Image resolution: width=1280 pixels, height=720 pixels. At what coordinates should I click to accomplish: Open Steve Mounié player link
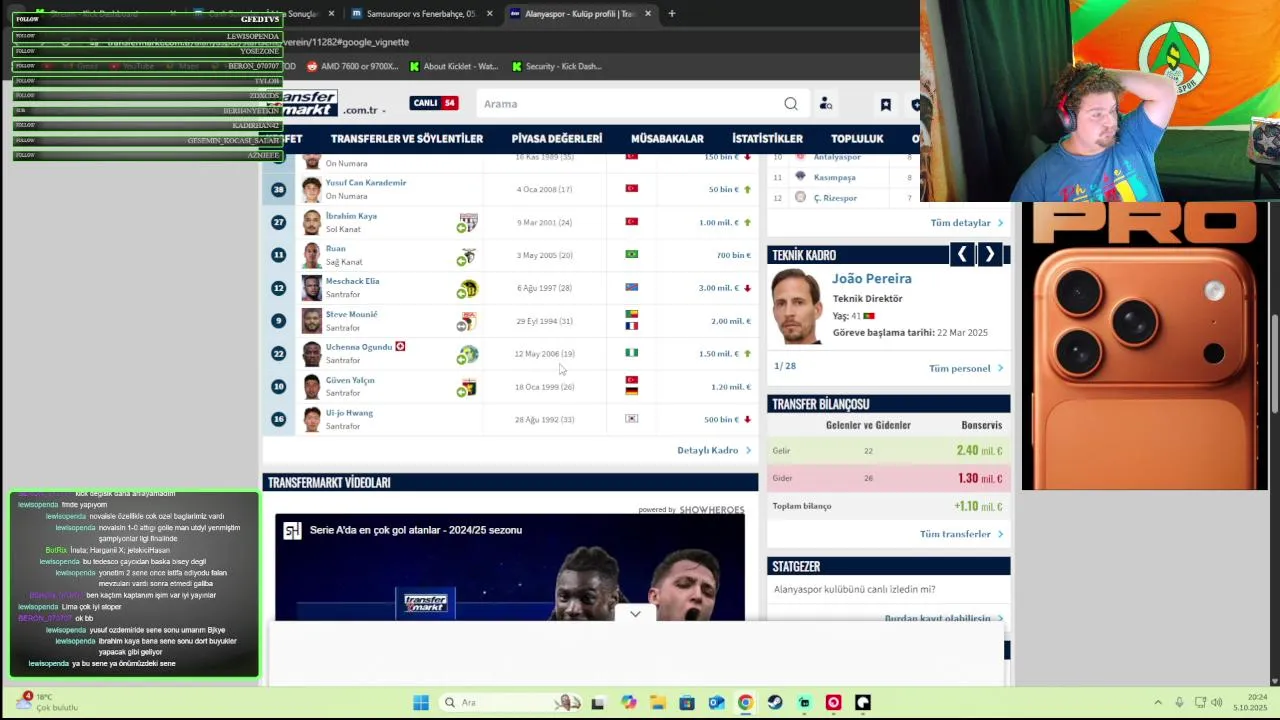tap(351, 314)
